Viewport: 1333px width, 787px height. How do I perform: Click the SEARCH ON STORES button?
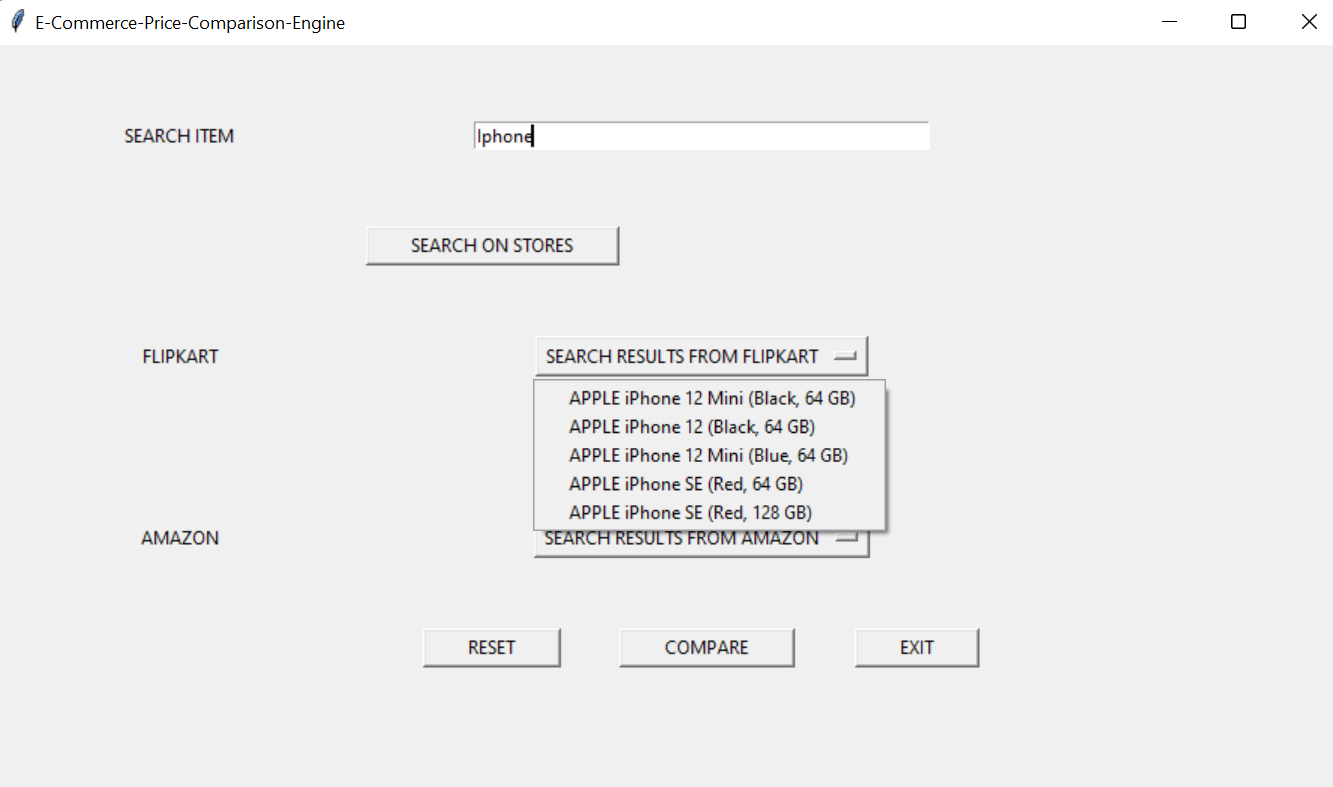492,245
